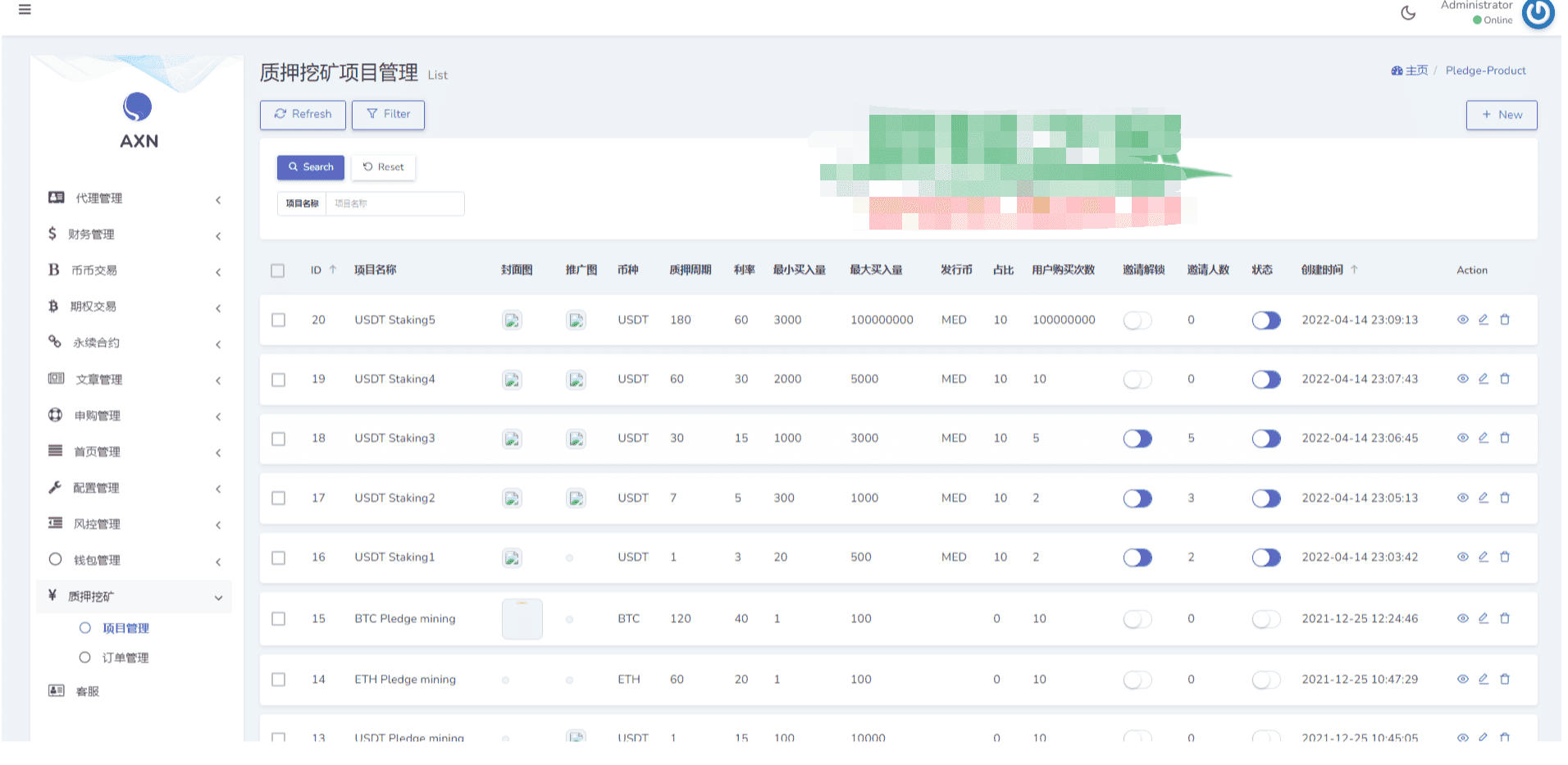Collapse the 质押挖矿 sidebar menu
The width and height of the screenshot is (1568, 765).
click(135, 597)
